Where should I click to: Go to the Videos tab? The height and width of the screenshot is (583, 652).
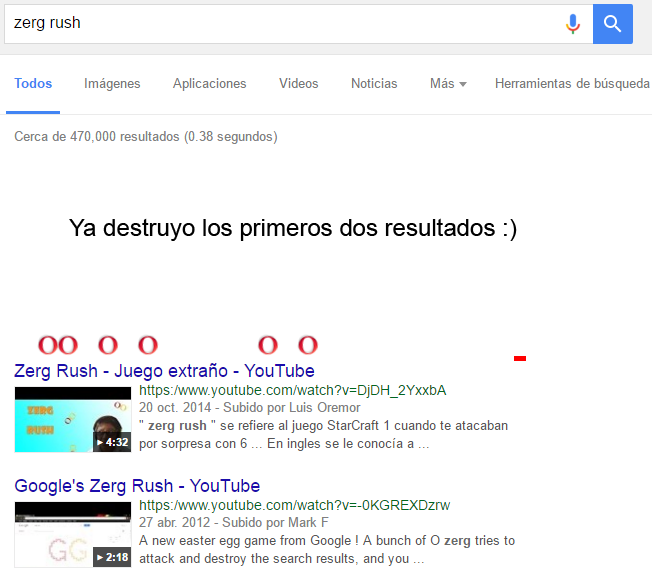(299, 84)
